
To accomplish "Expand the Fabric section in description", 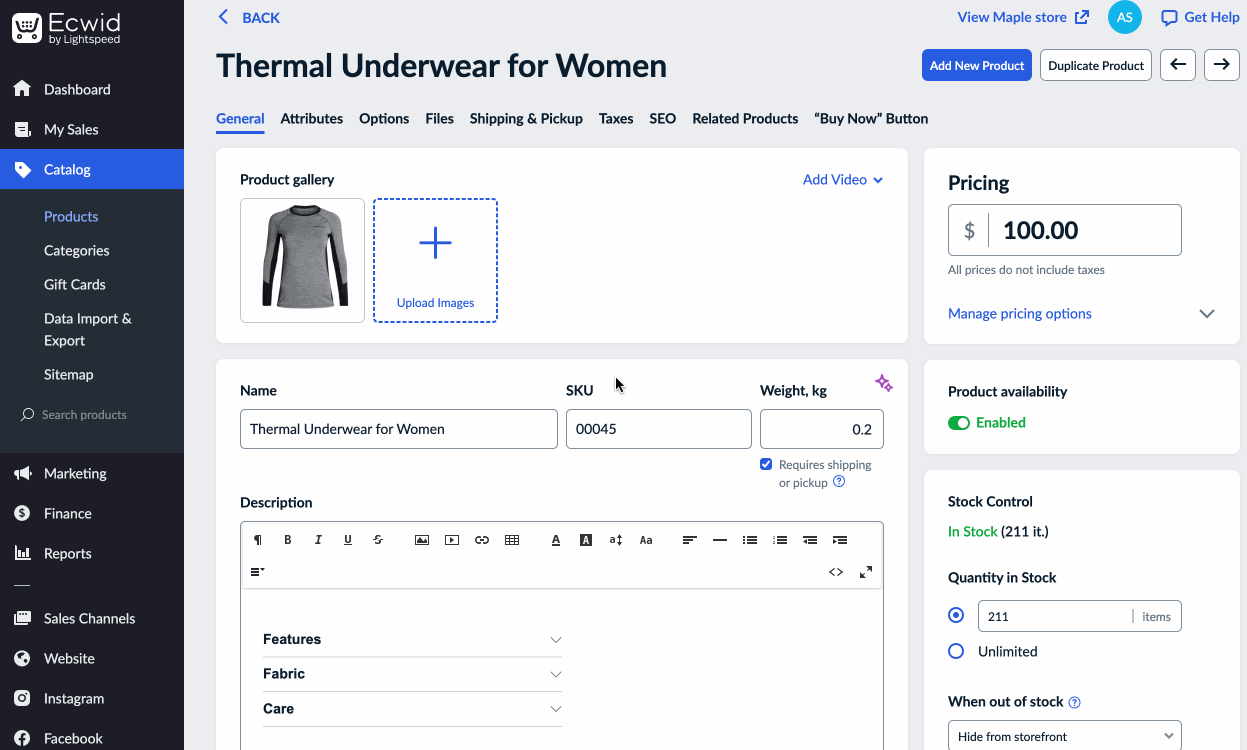I will click(412, 674).
